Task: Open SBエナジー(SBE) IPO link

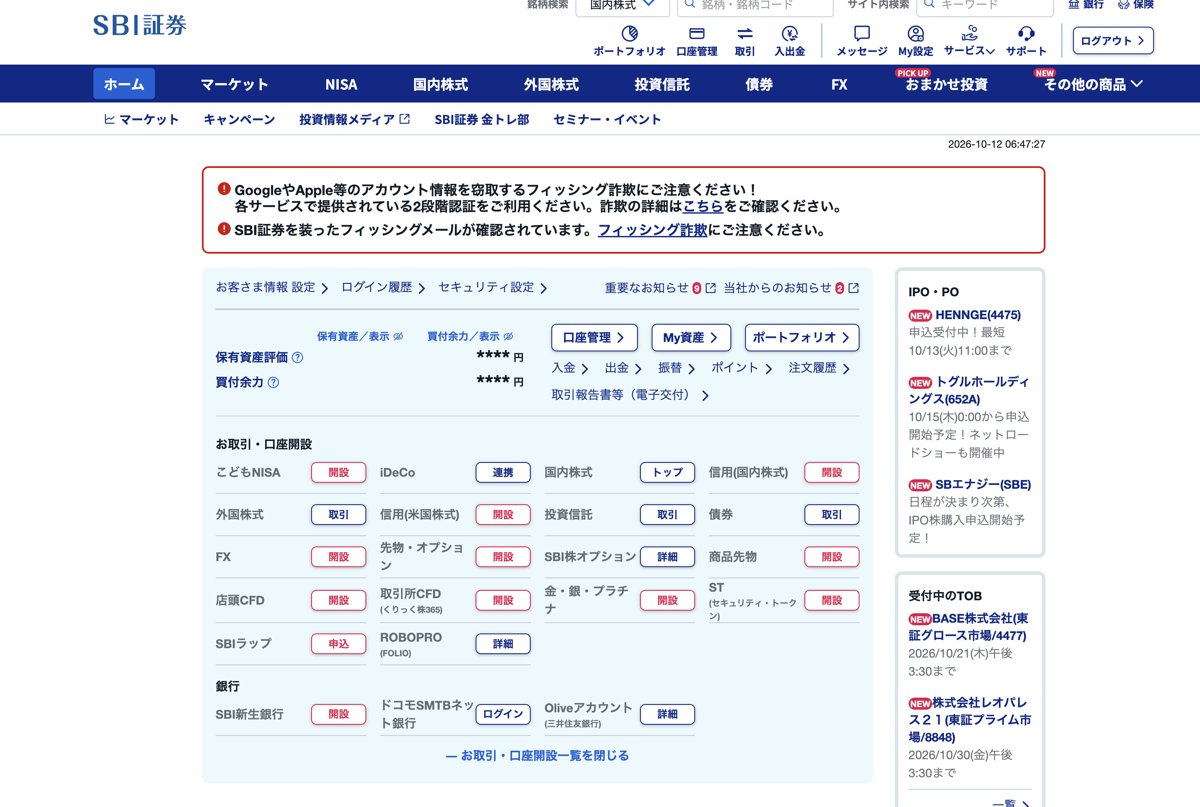Action: coord(983,484)
